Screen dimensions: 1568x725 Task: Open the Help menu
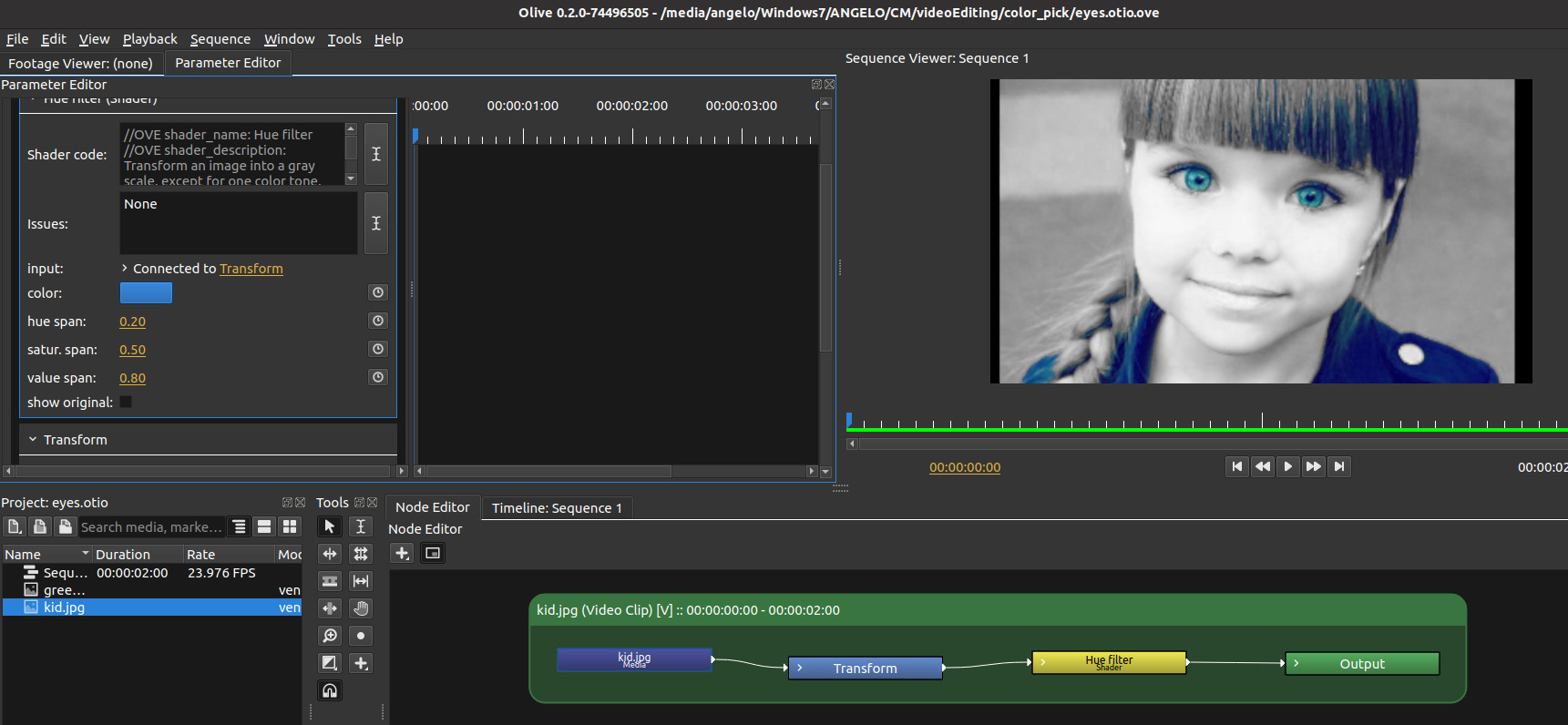388,39
